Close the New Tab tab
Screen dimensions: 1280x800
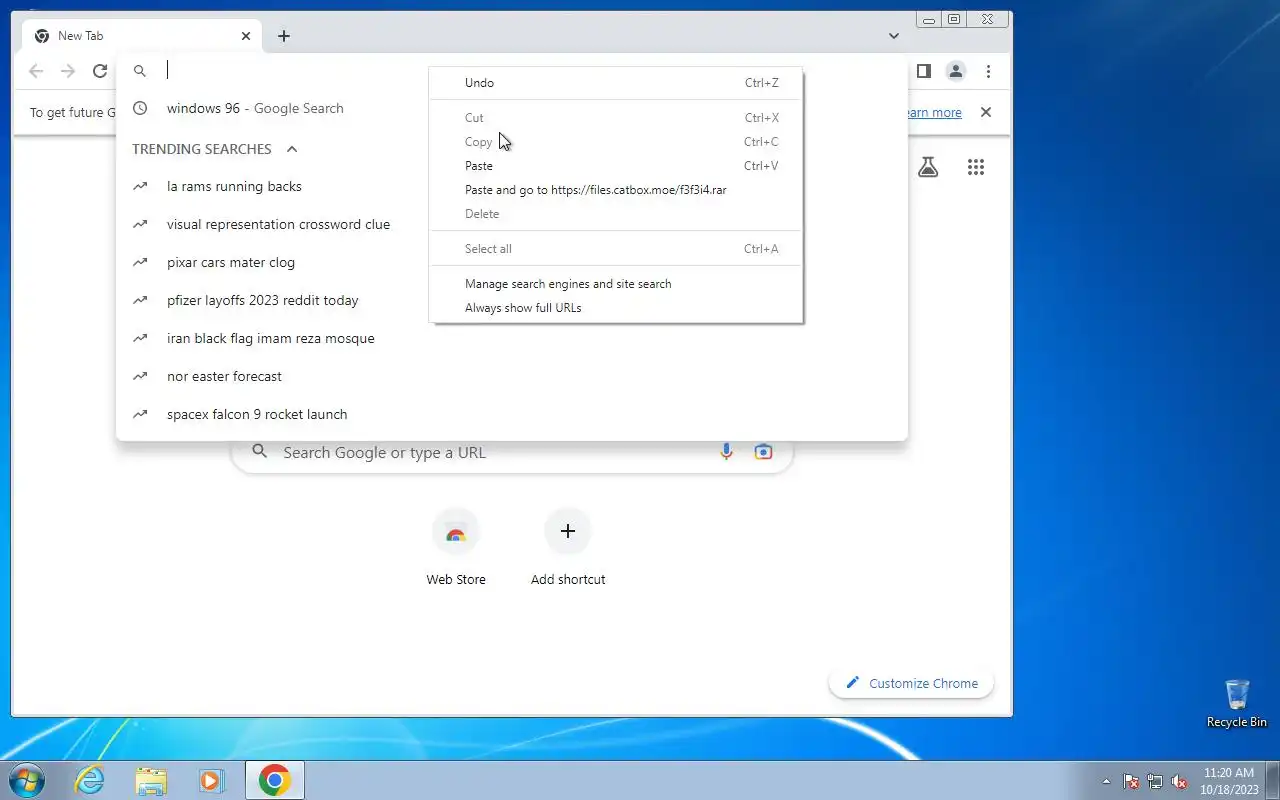(246, 36)
